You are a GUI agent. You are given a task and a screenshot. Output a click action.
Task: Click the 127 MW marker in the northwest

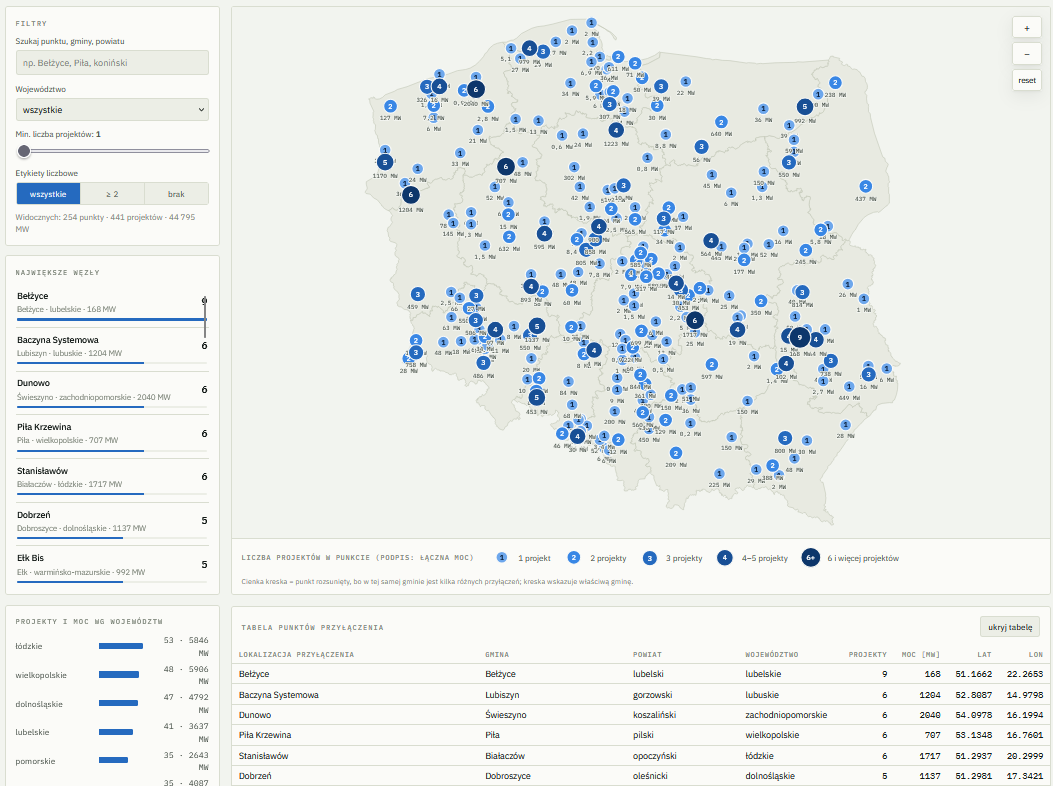[x=390, y=106]
